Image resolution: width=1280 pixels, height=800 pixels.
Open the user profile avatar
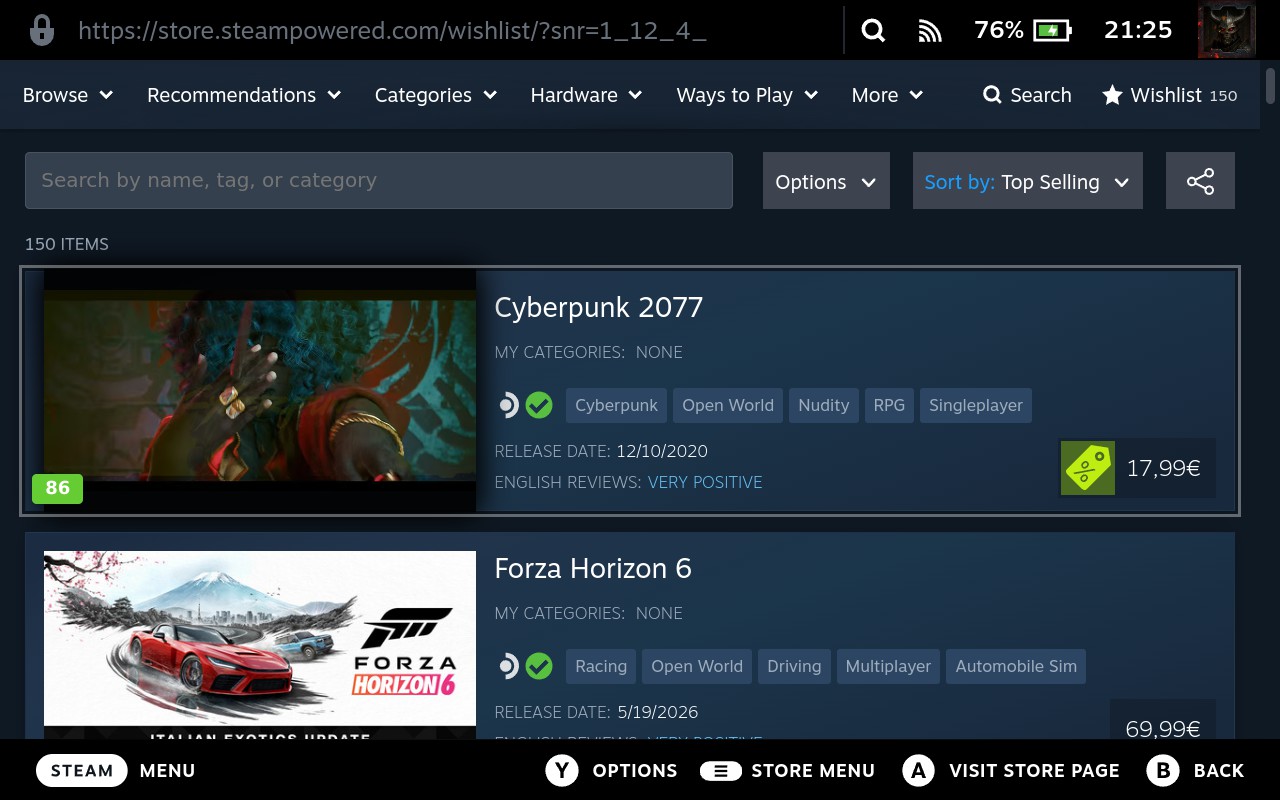[1226, 30]
